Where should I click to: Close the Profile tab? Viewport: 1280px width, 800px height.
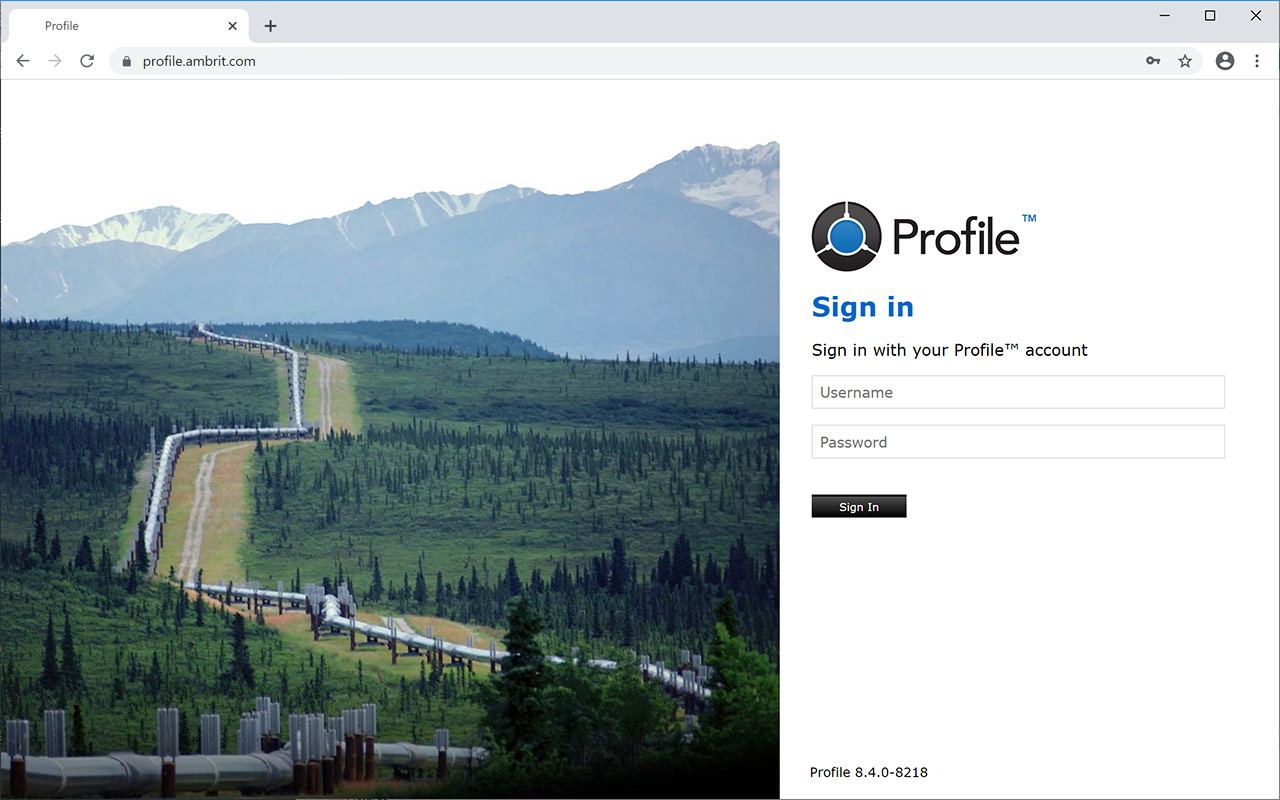233,26
